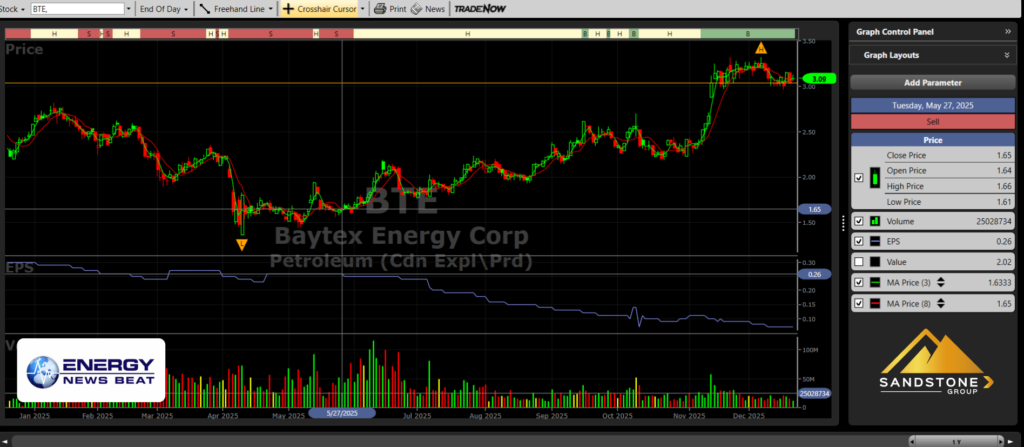Click the orange L low marker

pos(242,244)
